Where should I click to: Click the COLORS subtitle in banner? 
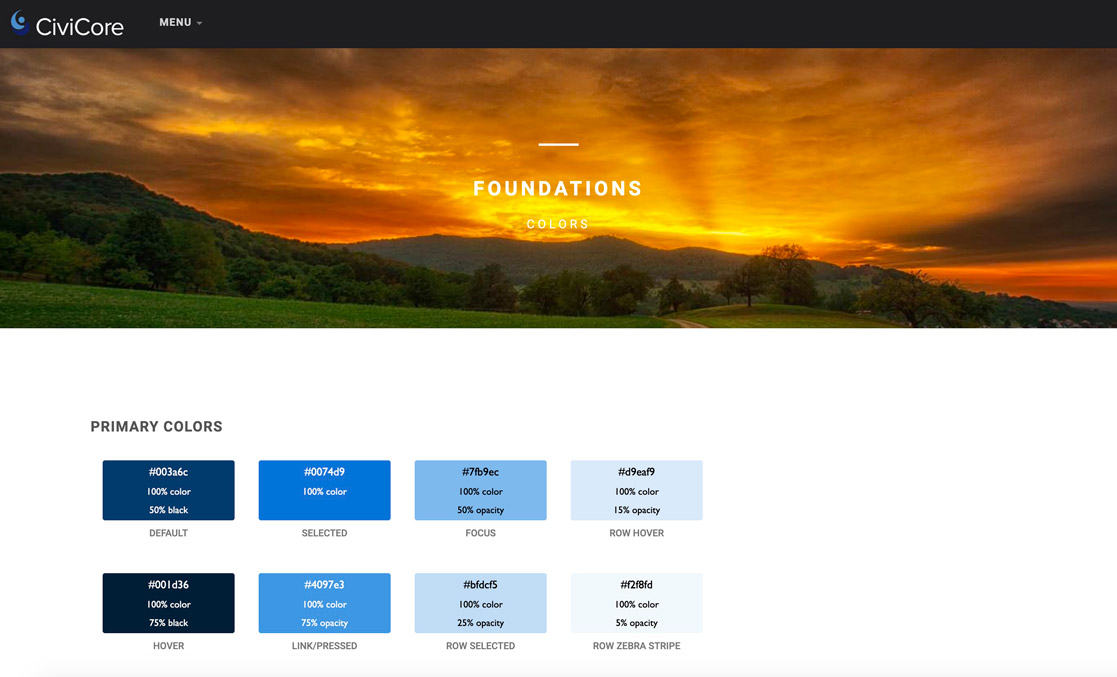[558, 225]
